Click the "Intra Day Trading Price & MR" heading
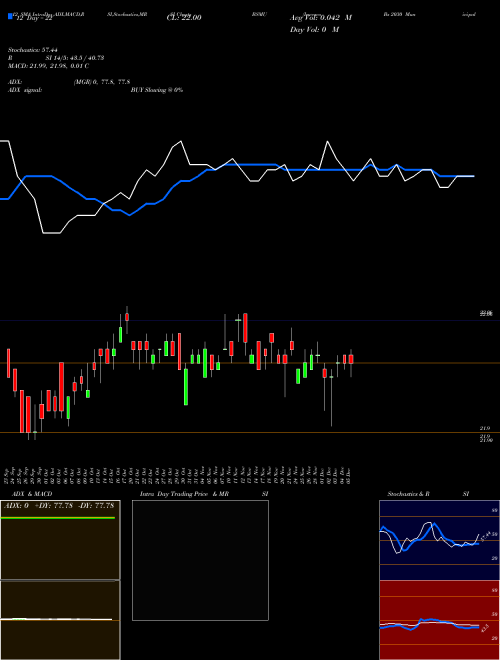500x660 pixels. 184,494
